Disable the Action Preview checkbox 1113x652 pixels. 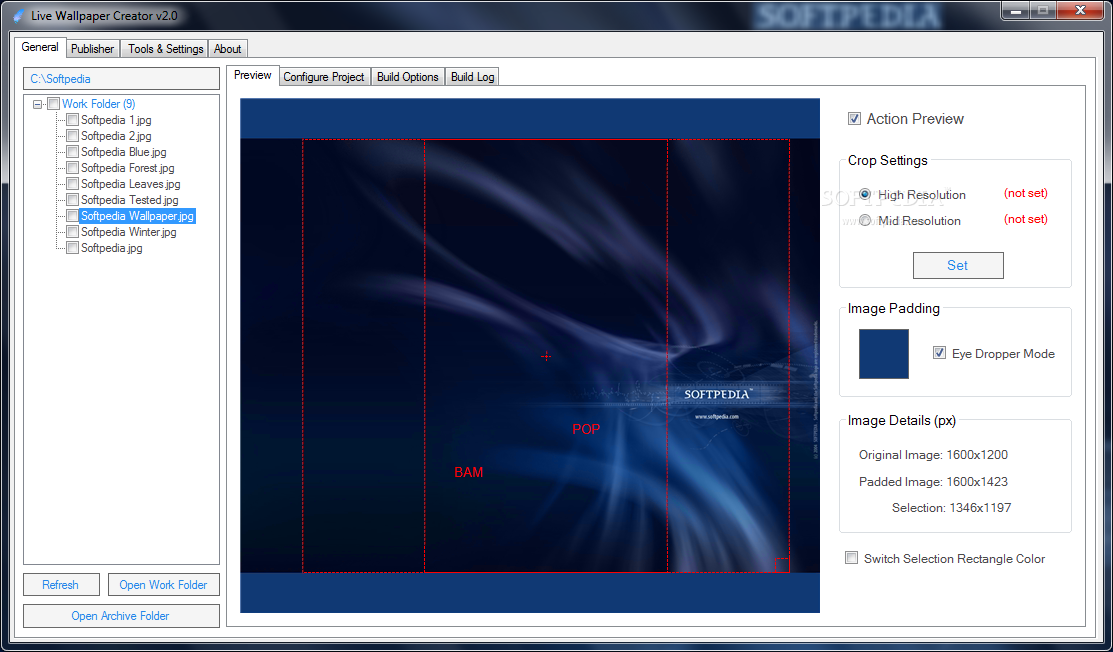tap(855, 119)
